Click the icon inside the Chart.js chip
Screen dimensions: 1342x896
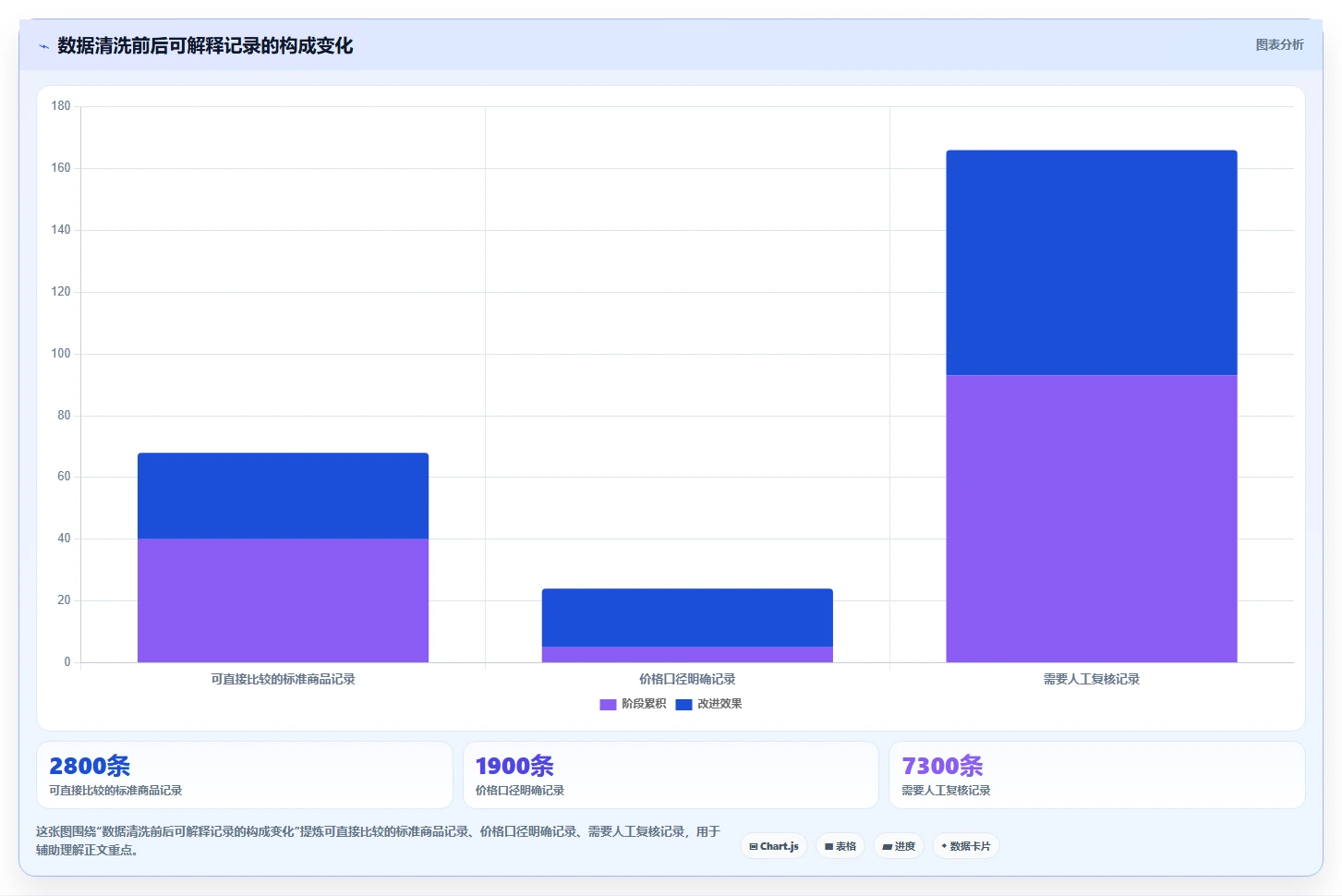tap(754, 847)
